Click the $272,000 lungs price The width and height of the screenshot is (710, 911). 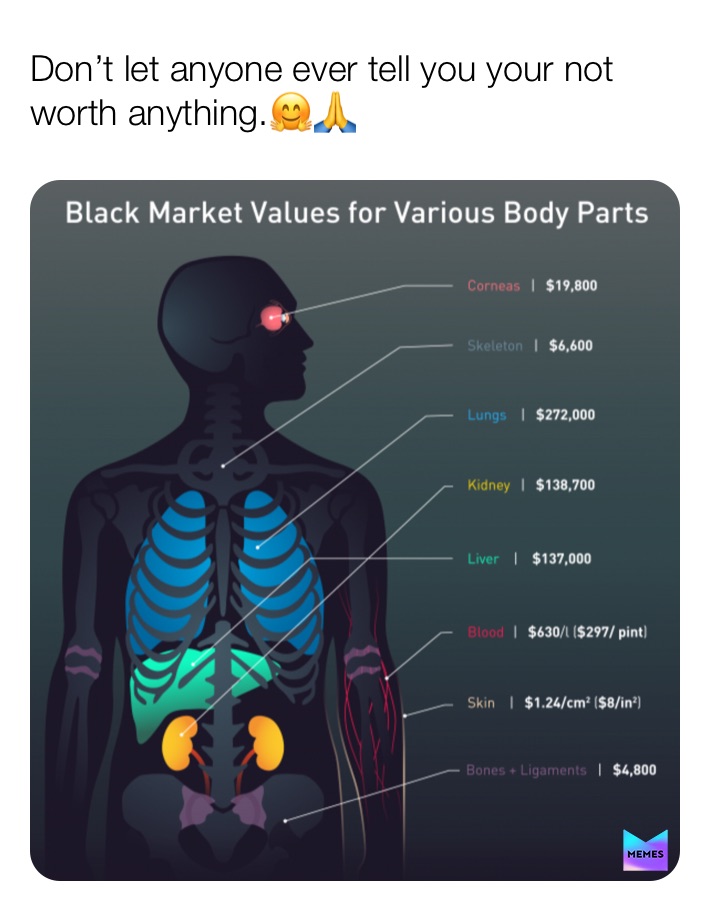click(x=565, y=415)
